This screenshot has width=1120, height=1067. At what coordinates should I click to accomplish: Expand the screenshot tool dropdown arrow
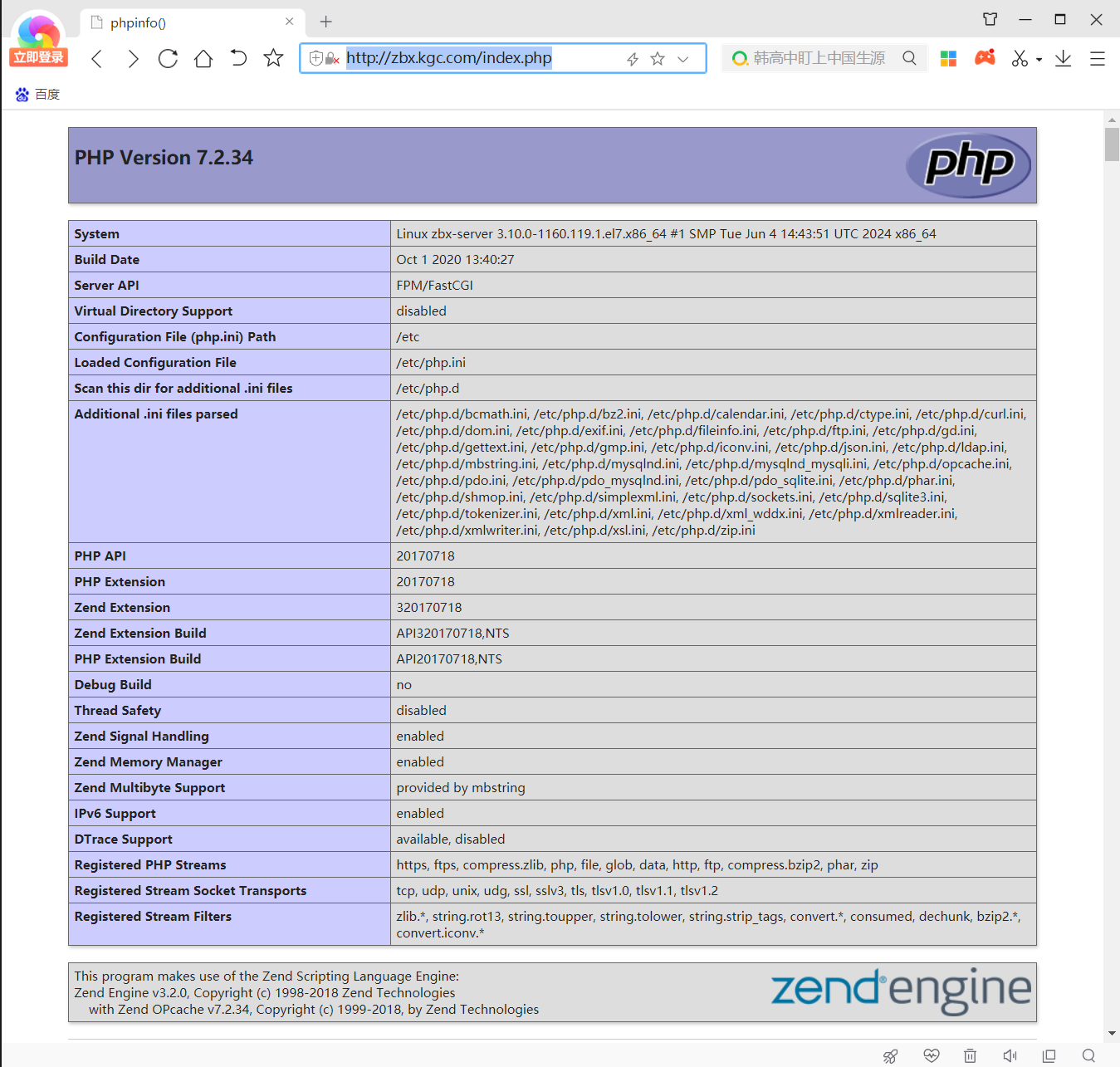(x=1039, y=60)
